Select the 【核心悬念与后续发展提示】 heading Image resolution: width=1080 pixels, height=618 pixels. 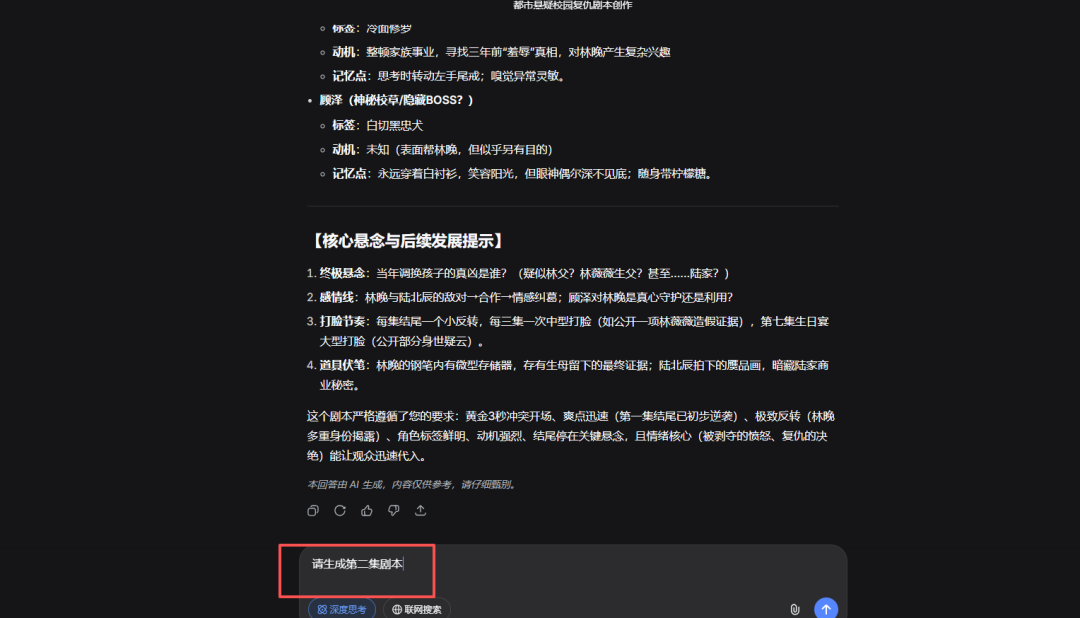point(407,241)
